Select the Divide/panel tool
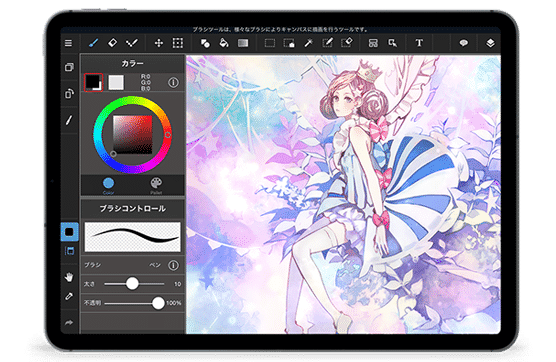This screenshot has width=556, height=362. (373, 43)
